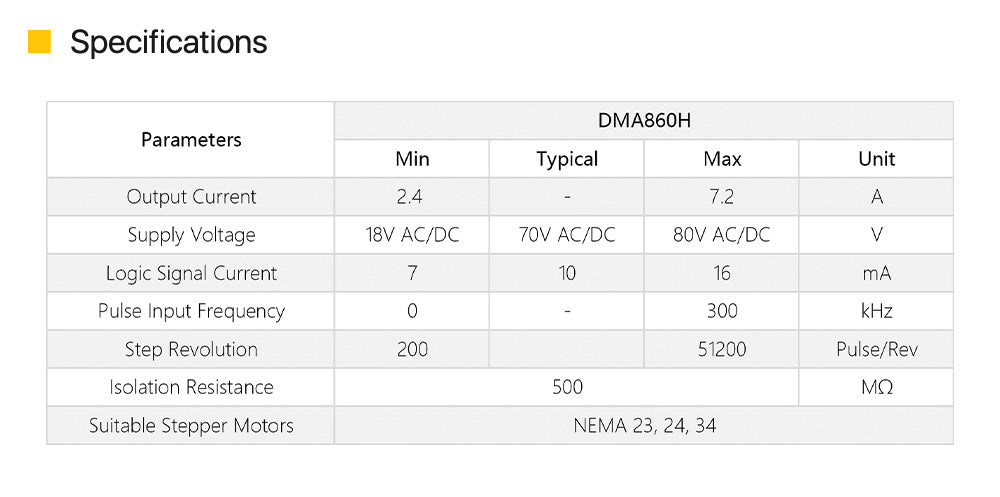Image resolution: width=1000 pixels, height=497 pixels.
Task: Select the 70V AC/DC typical voltage cell
Action: pos(567,235)
